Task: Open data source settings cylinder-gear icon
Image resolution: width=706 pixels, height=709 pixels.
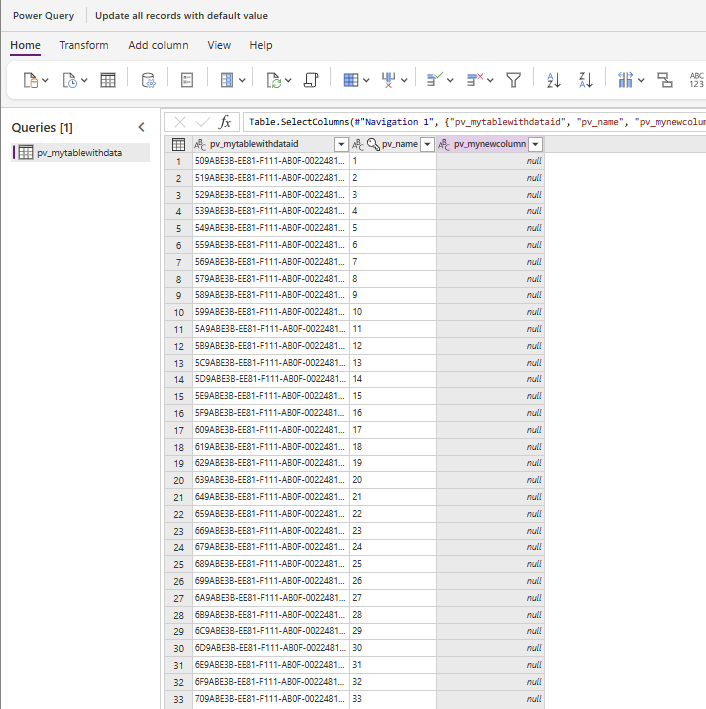Action: click(148, 80)
